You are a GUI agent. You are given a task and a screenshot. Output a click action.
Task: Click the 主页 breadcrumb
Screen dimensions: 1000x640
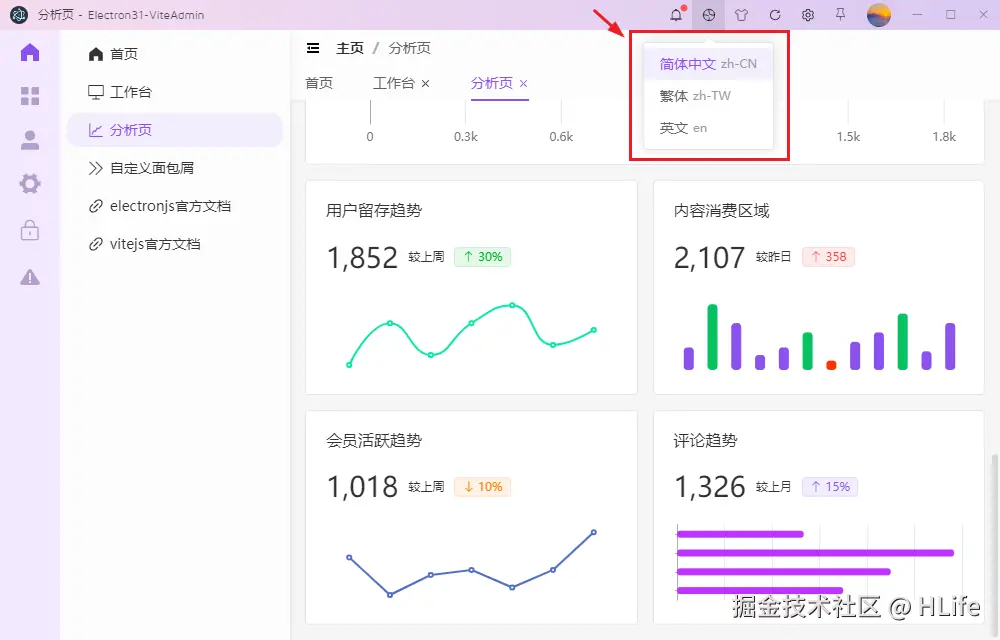tap(349, 48)
